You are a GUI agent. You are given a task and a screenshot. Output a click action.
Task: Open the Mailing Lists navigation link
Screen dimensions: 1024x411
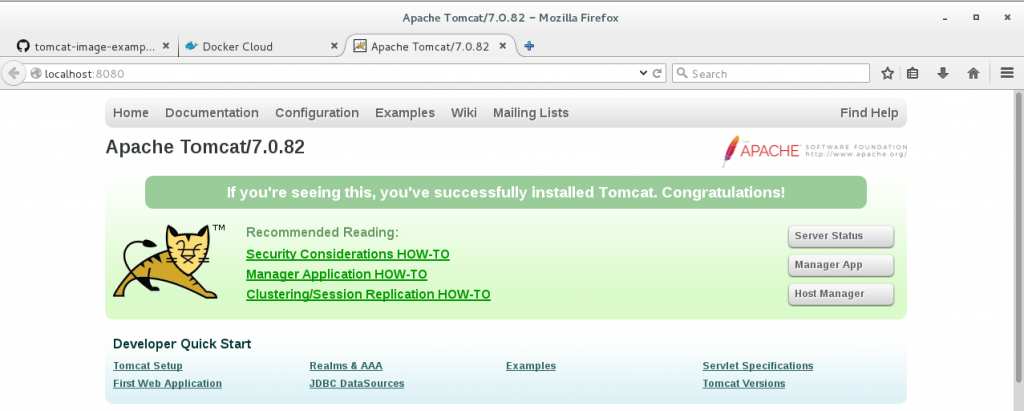point(531,113)
